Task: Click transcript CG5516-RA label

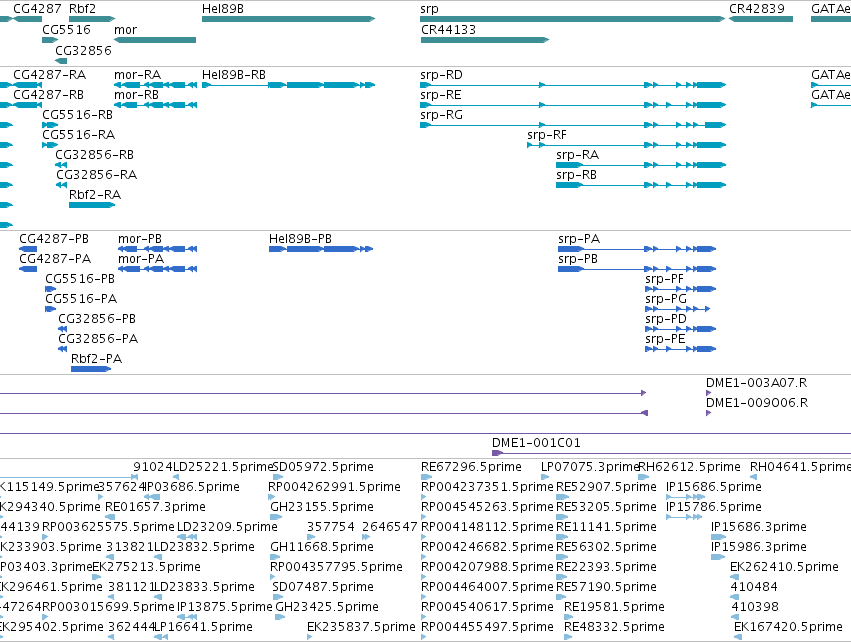Action: pos(79,135)
